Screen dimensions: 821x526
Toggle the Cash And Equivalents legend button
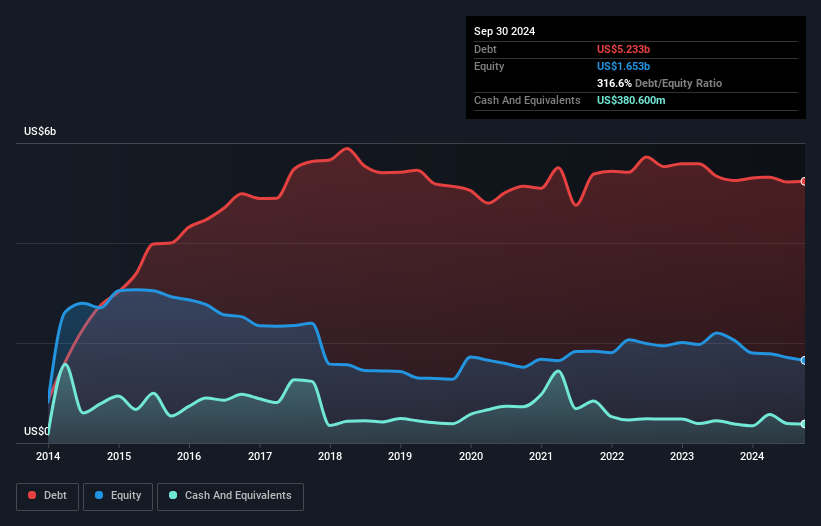point(230,496)
